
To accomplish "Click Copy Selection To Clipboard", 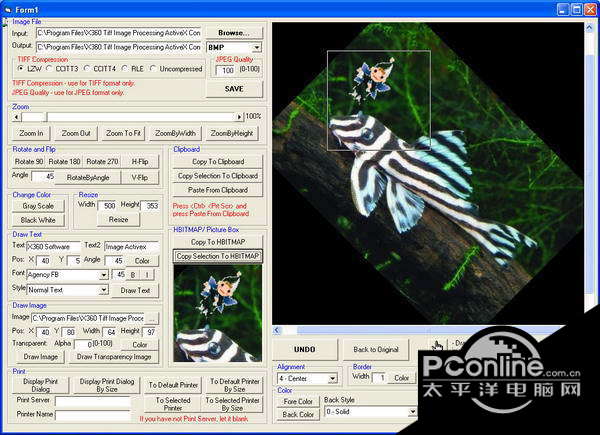I will (x=217, y=175).
